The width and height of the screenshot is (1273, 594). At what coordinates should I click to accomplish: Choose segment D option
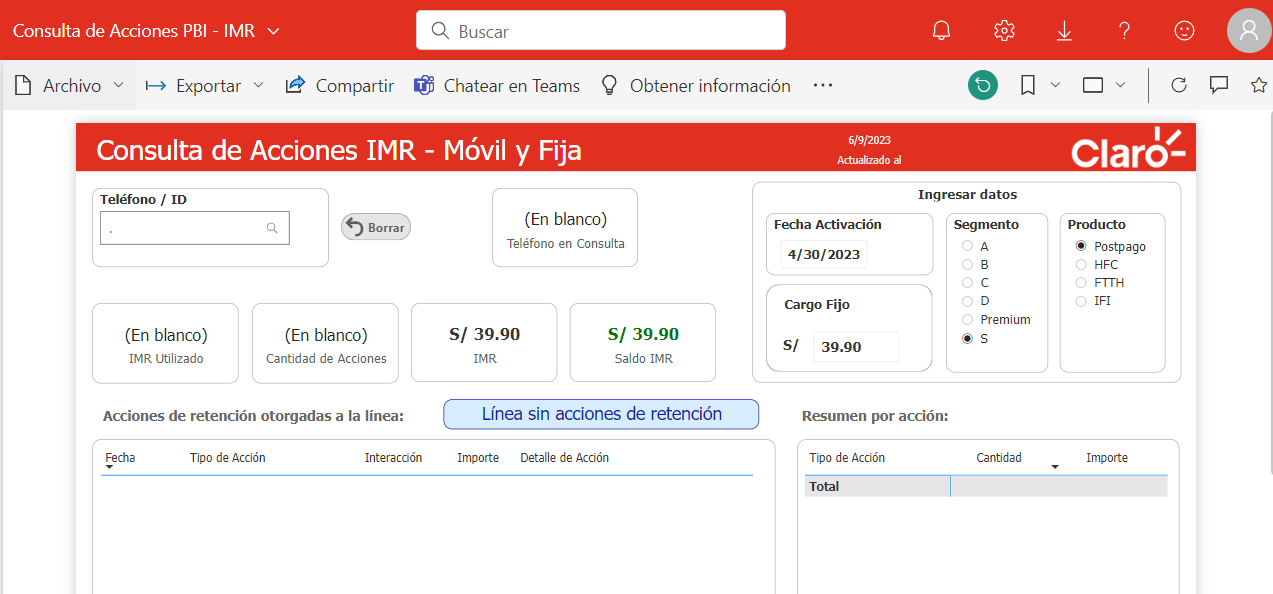[967, 301]
